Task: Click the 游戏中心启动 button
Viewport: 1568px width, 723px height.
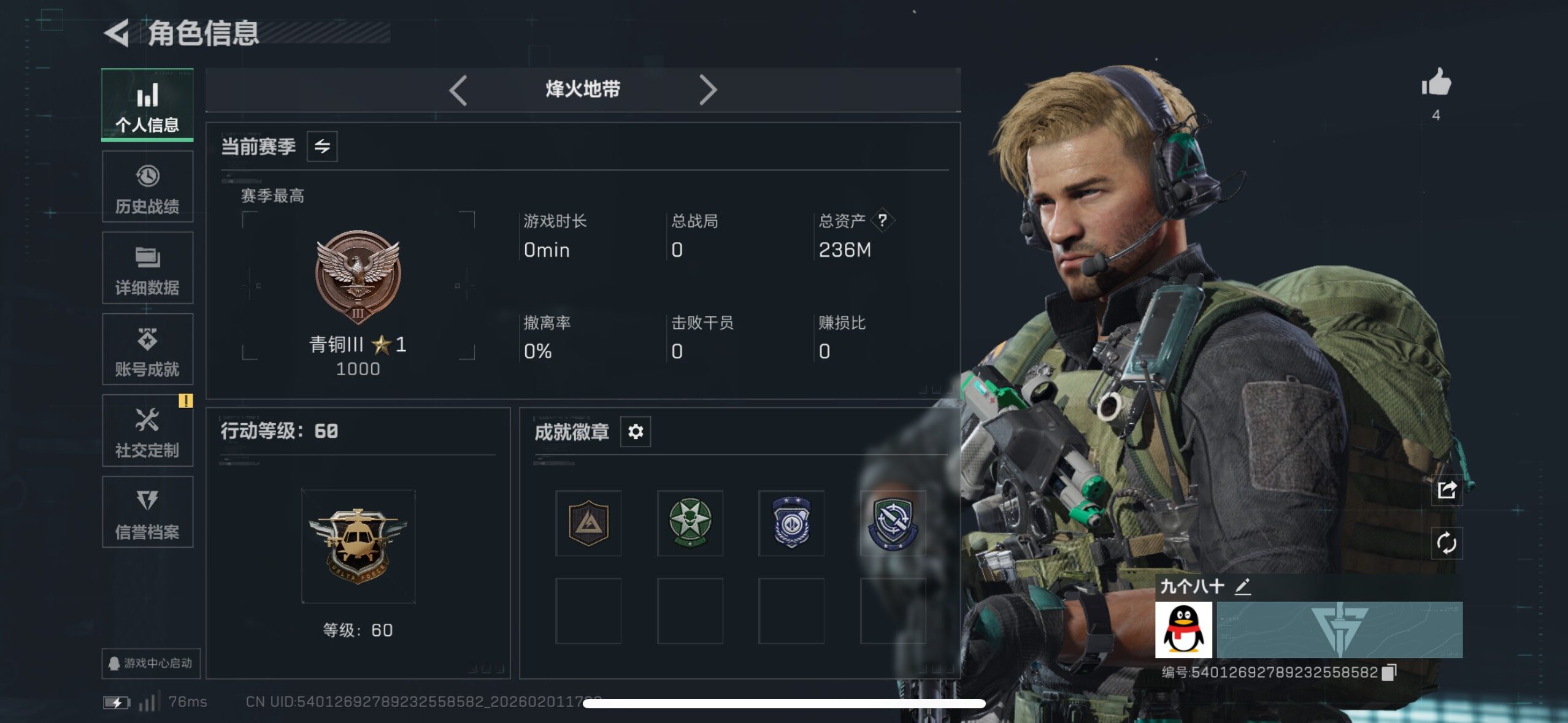Action: (151, 664)
